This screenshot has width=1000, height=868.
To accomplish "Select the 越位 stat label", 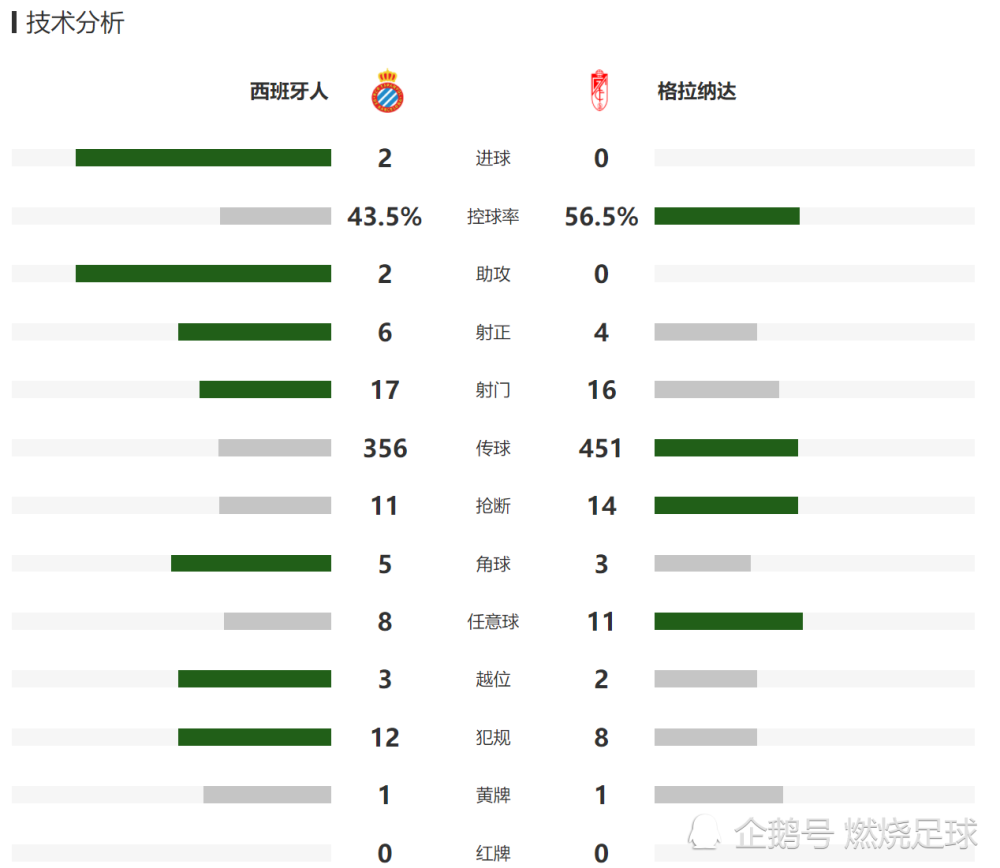I will tap(493, 679).
